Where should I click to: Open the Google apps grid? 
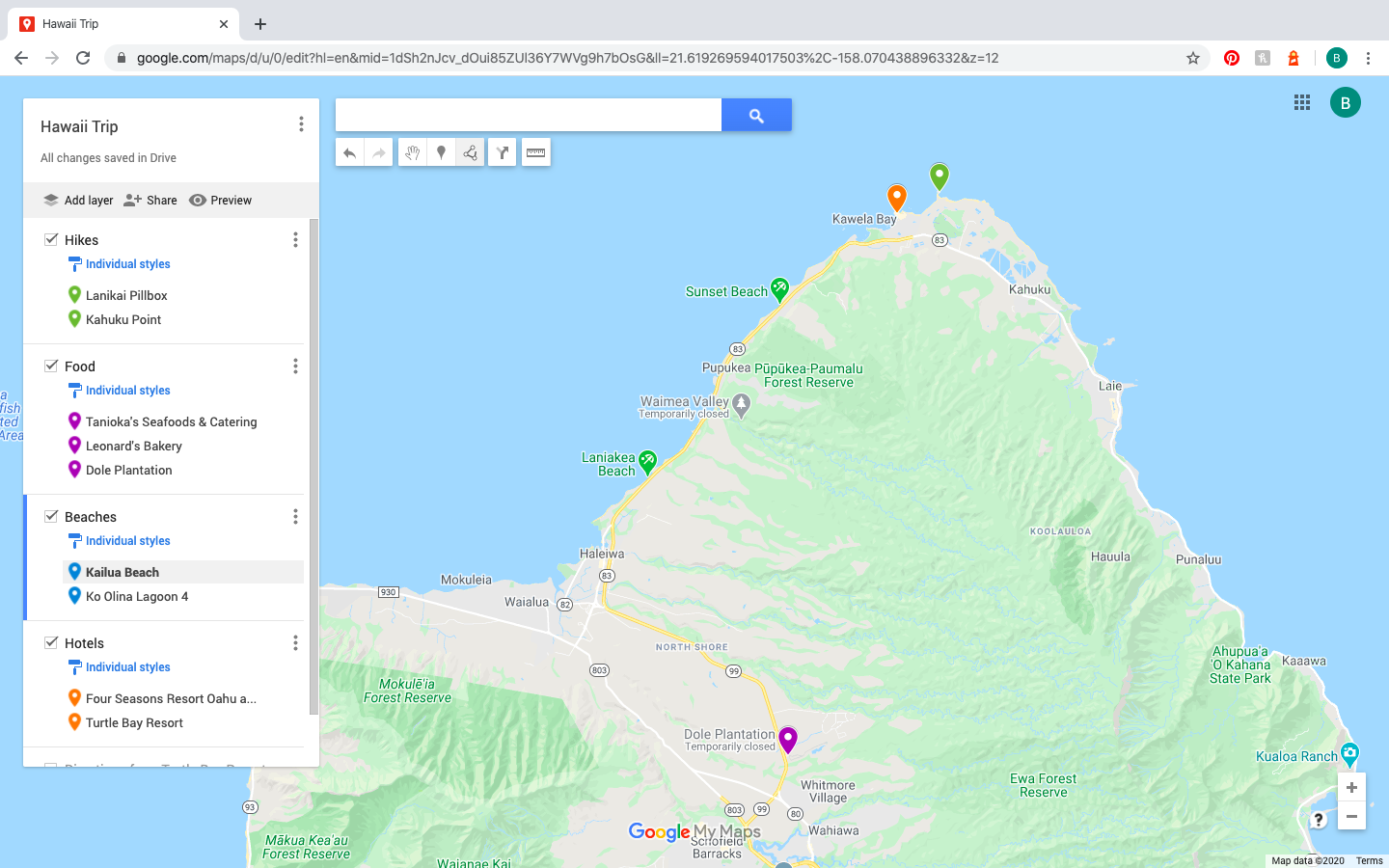coord(1302,102)
